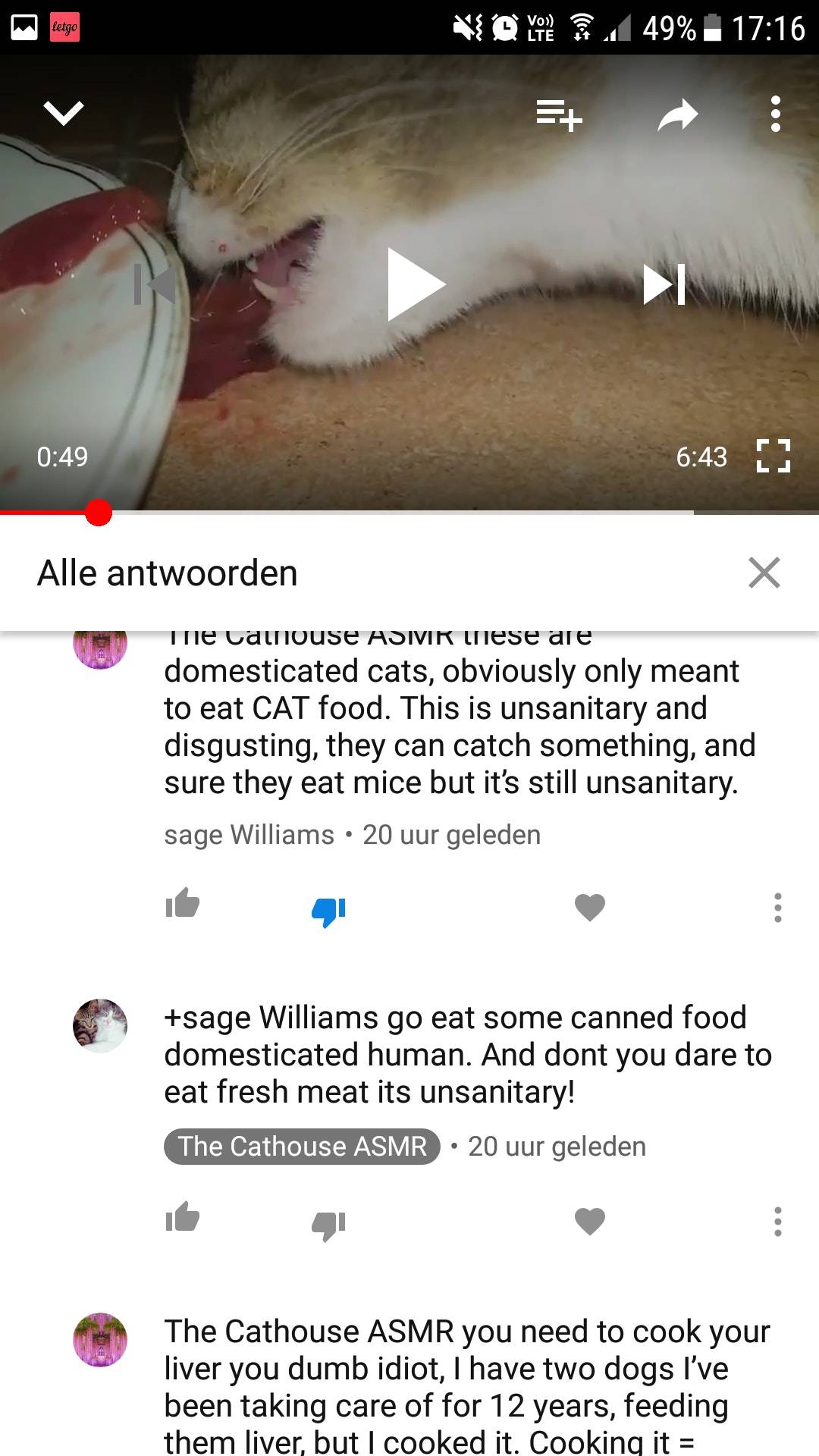Go to previous video
This screenshot has width=819, height=1456.
click(155, 284)
